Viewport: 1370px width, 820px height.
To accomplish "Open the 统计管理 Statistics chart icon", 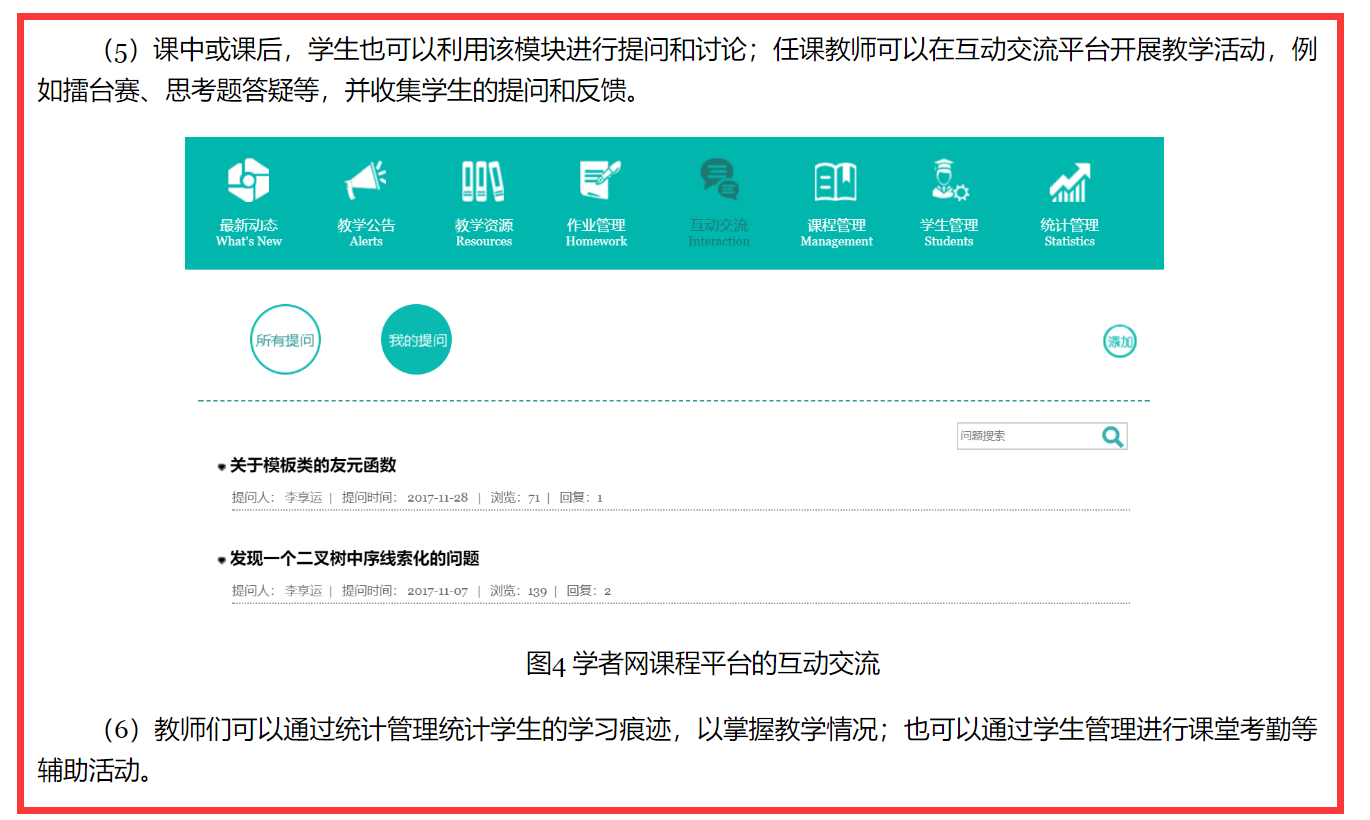I will click(1069, 181).
